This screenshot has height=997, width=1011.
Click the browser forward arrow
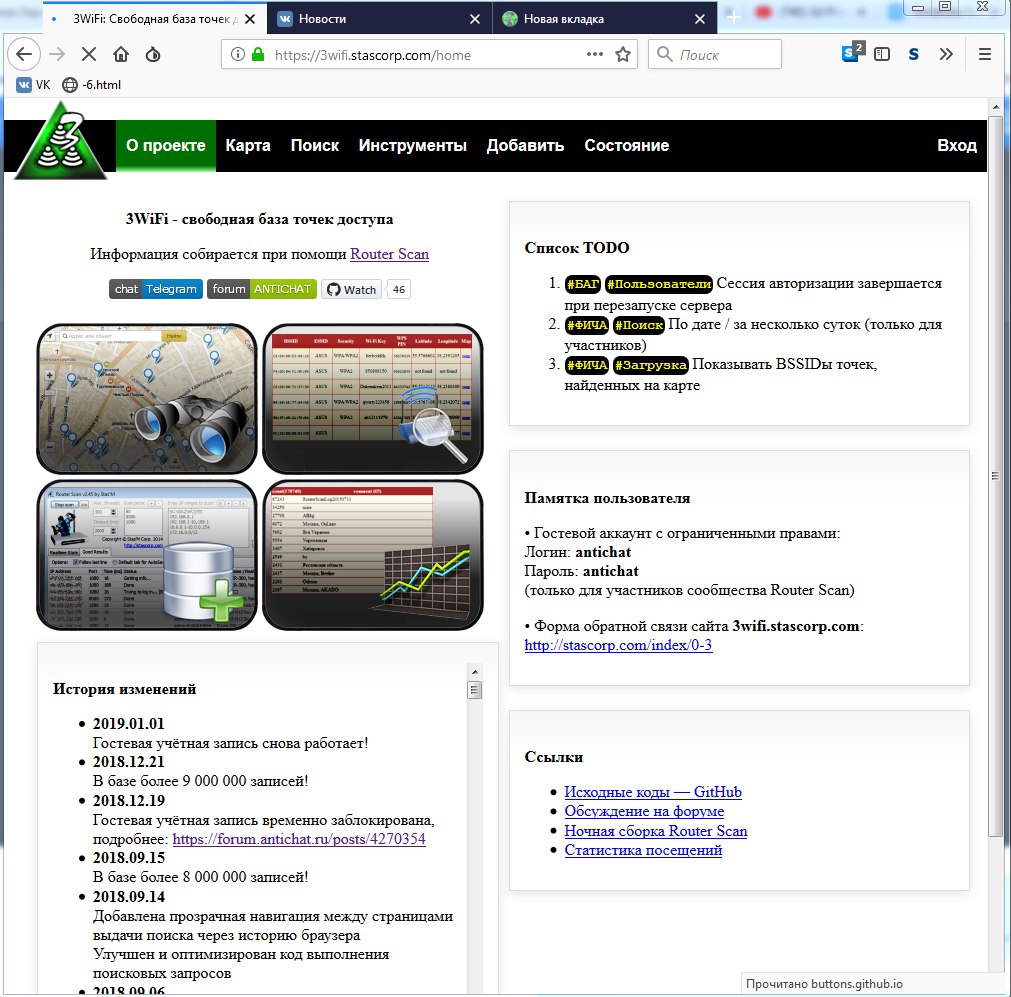point(57,54)
